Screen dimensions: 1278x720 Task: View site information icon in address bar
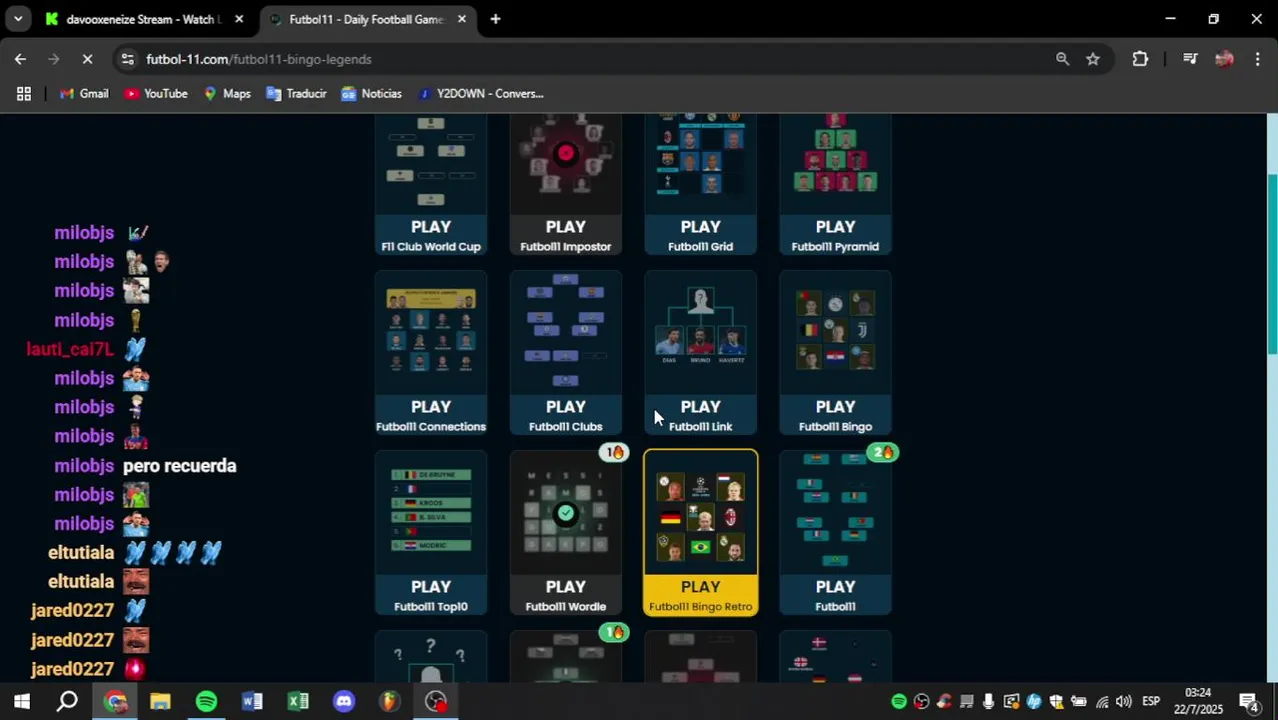(x=127, y=59)
